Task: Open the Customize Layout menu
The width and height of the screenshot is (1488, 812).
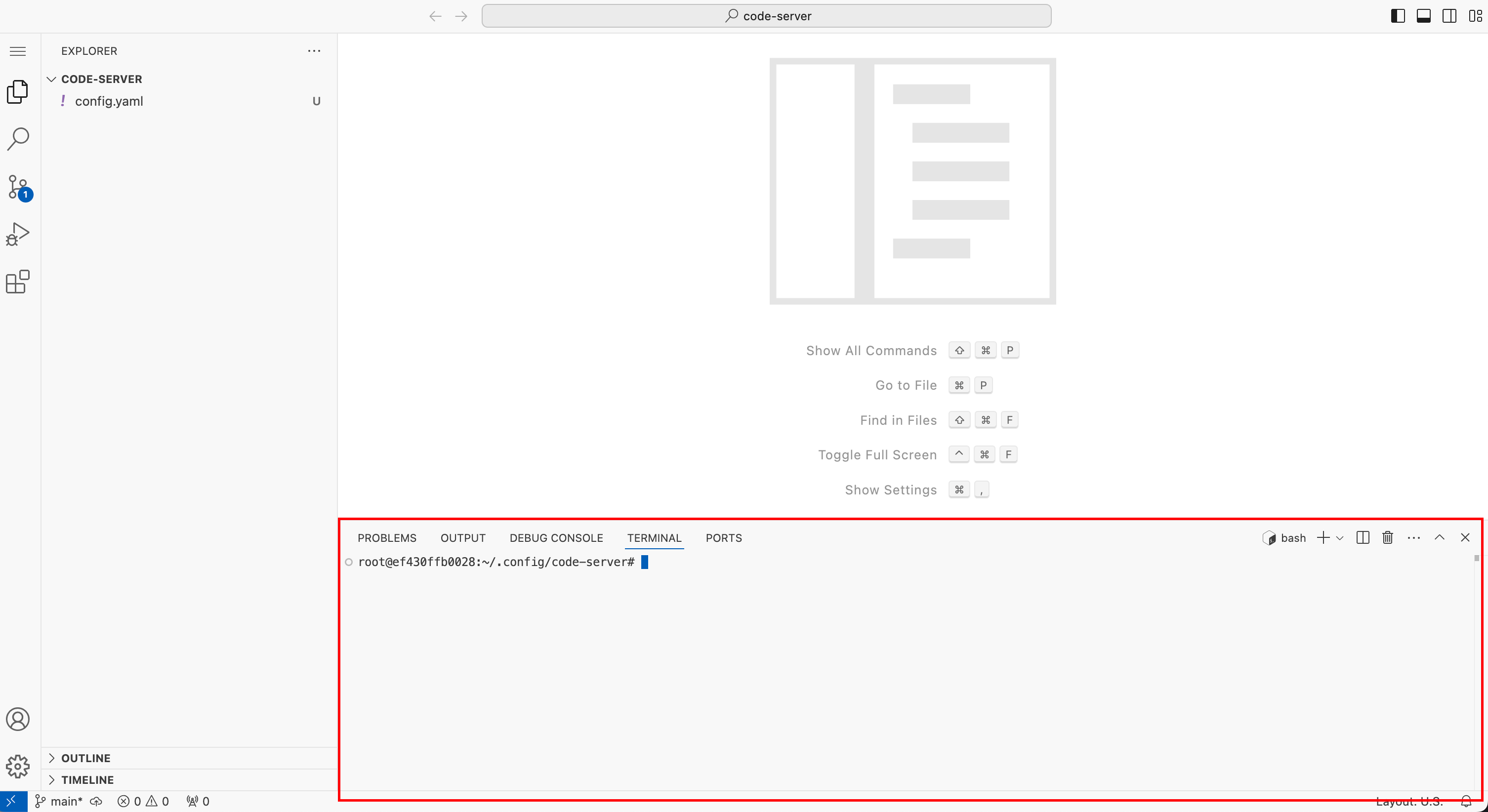Action: 1475,16
